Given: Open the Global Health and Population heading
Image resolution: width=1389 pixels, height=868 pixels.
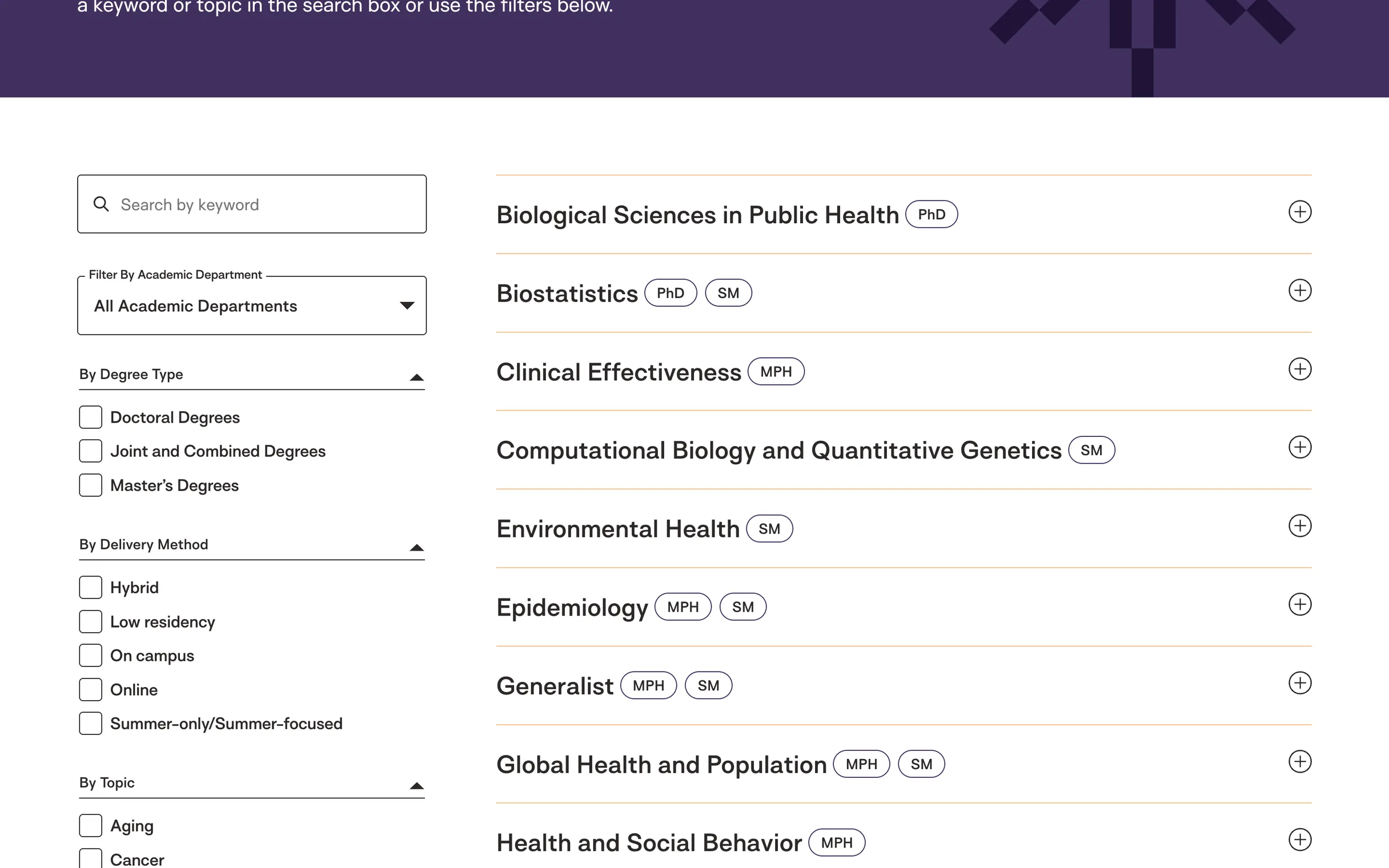Looking at the screenshot, I should [x=662, y=765].
